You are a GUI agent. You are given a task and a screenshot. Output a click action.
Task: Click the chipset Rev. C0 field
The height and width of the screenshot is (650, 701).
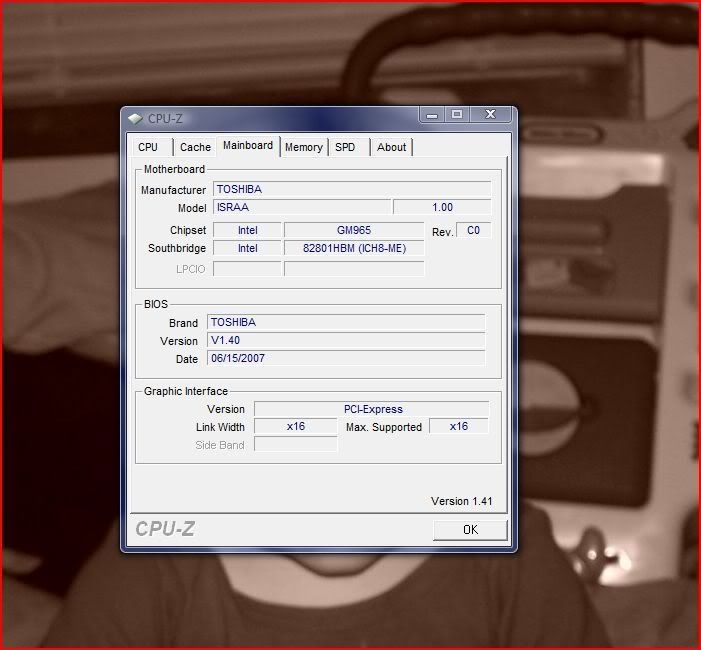point(473,230)
